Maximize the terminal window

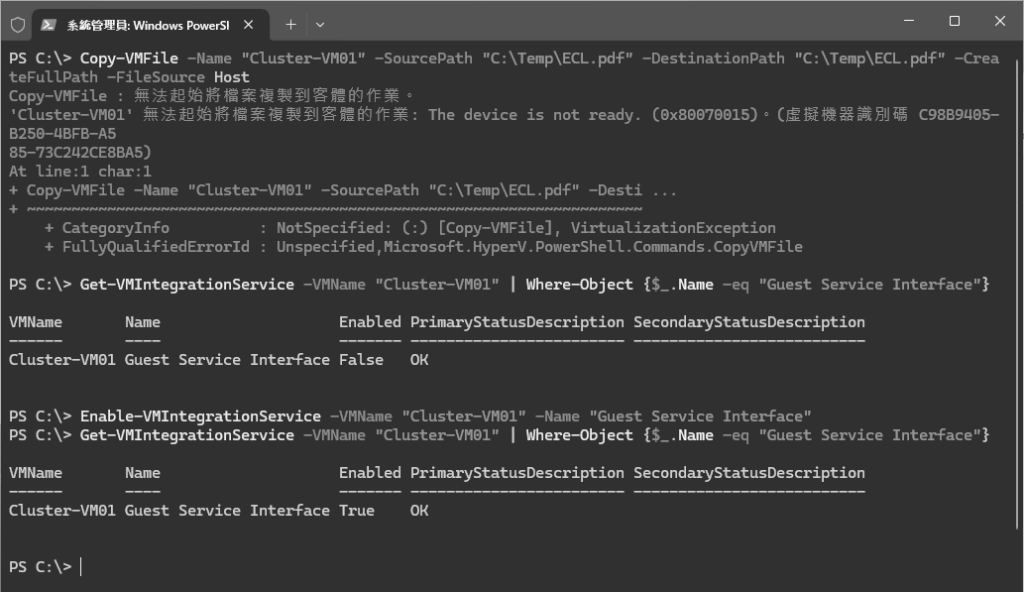[954, 21]
